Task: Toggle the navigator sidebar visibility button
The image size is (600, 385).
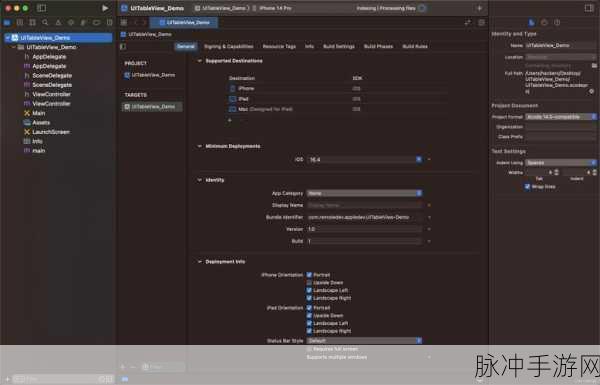Action: pos(41,8)
